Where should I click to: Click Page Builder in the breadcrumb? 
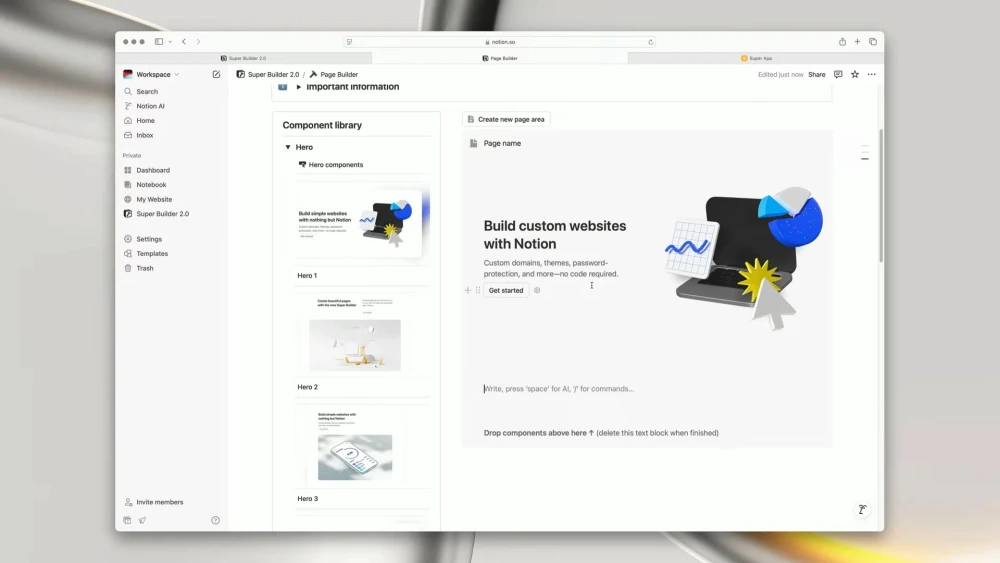(x=334, y=75)
